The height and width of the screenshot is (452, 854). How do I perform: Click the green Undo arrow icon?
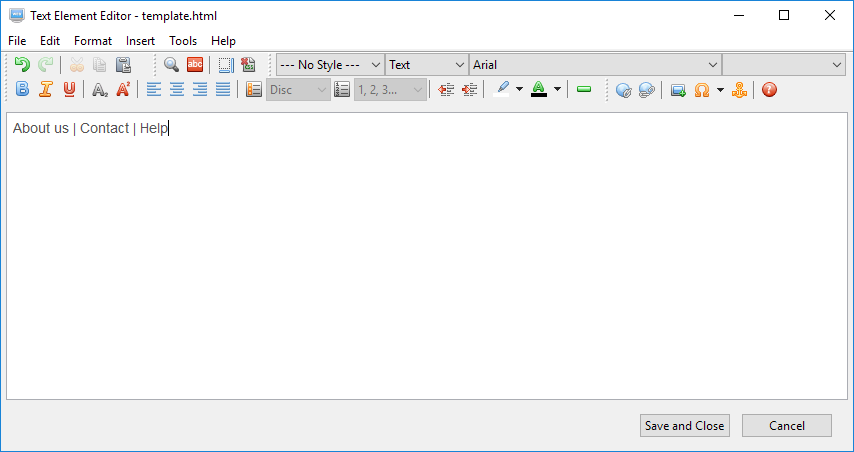pyautogui.click(x=22, y=65)
